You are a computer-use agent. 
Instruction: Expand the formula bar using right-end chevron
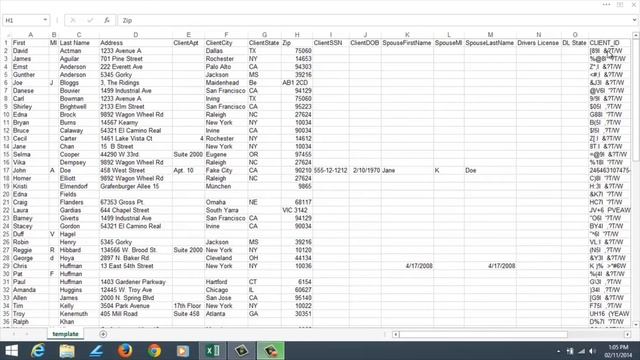(x=634, y=20)
